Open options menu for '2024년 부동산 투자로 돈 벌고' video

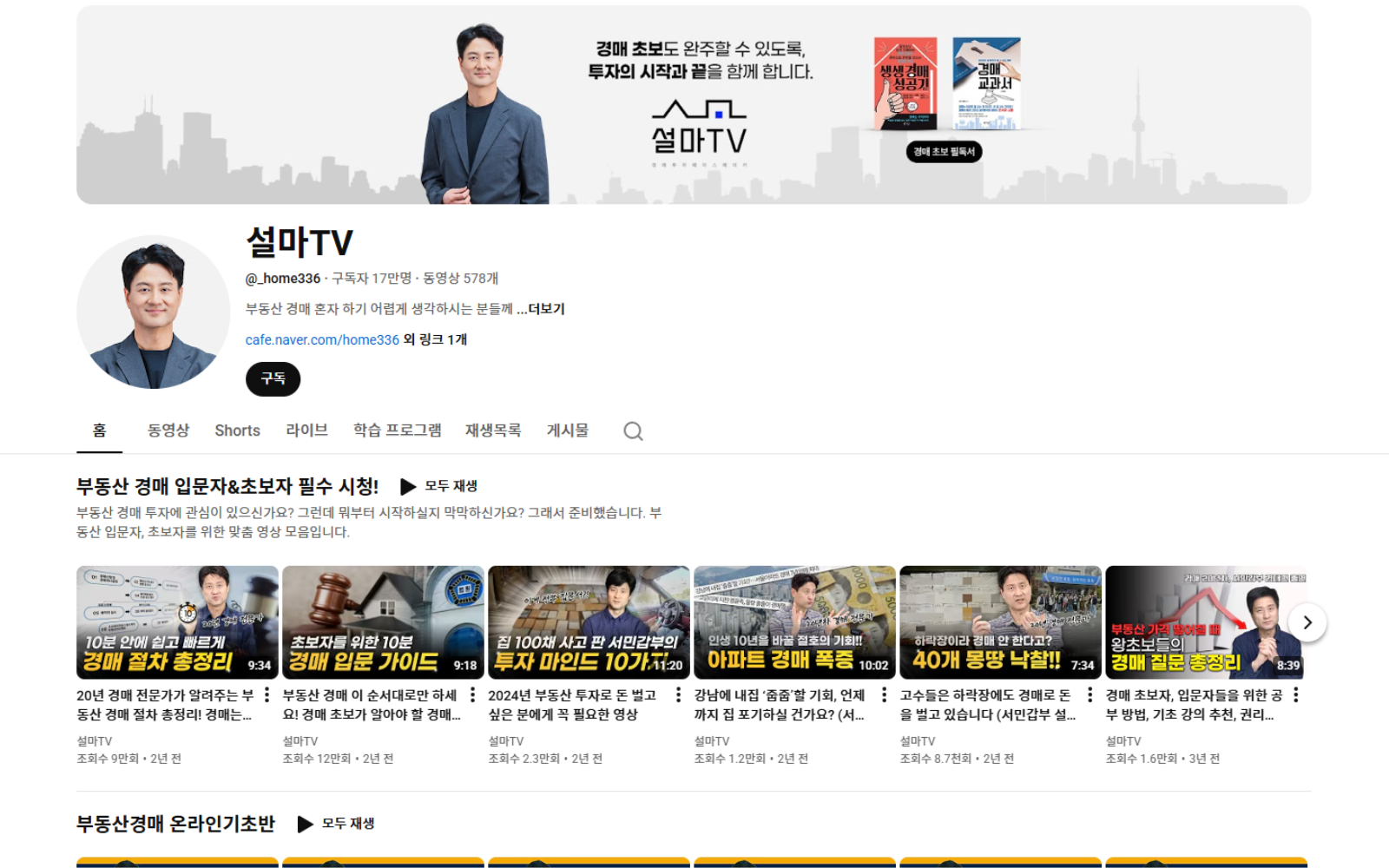tap(678, 695)
